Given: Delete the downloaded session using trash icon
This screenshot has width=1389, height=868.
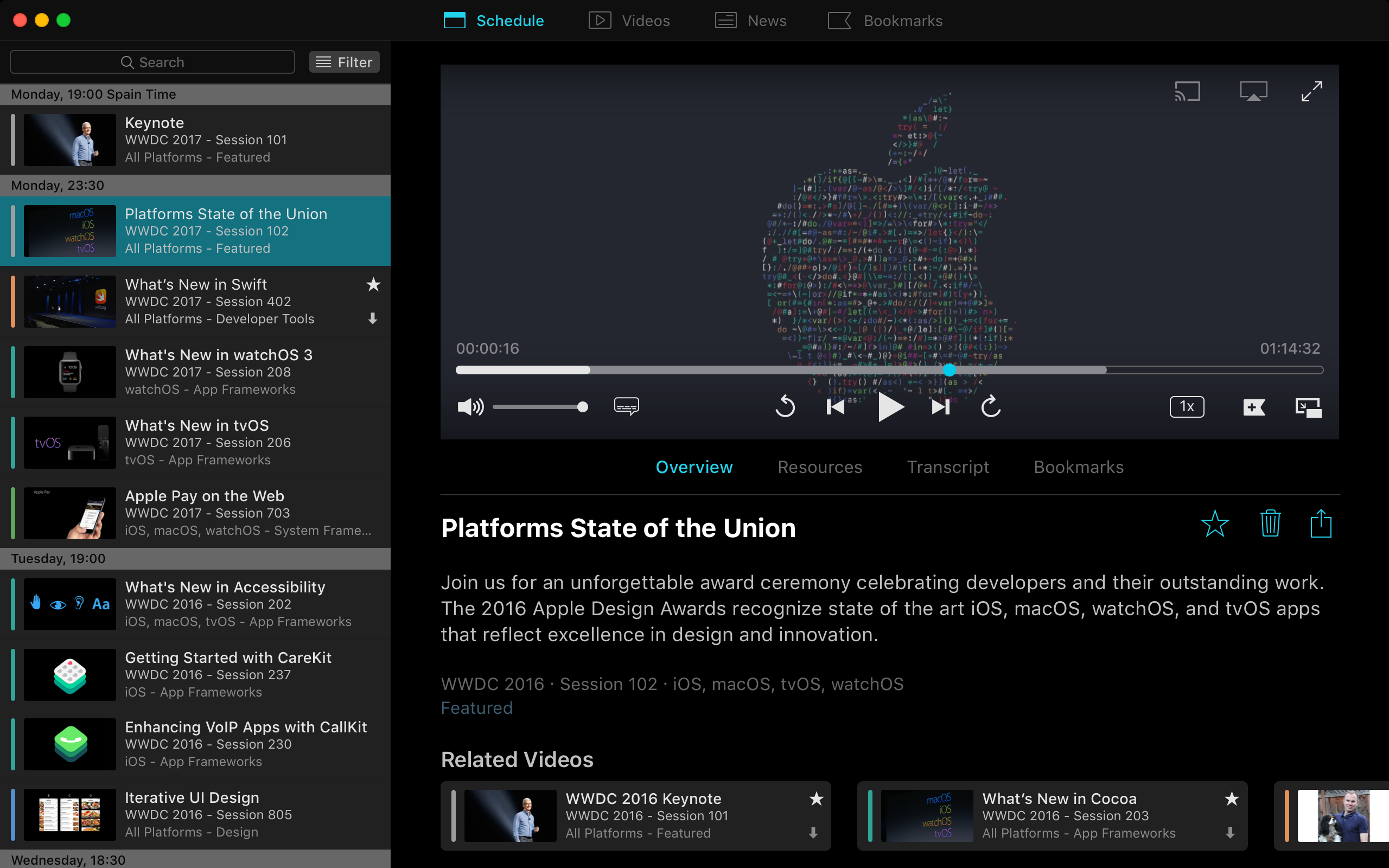Looking at the screenshot, I should coord(1270,523).
